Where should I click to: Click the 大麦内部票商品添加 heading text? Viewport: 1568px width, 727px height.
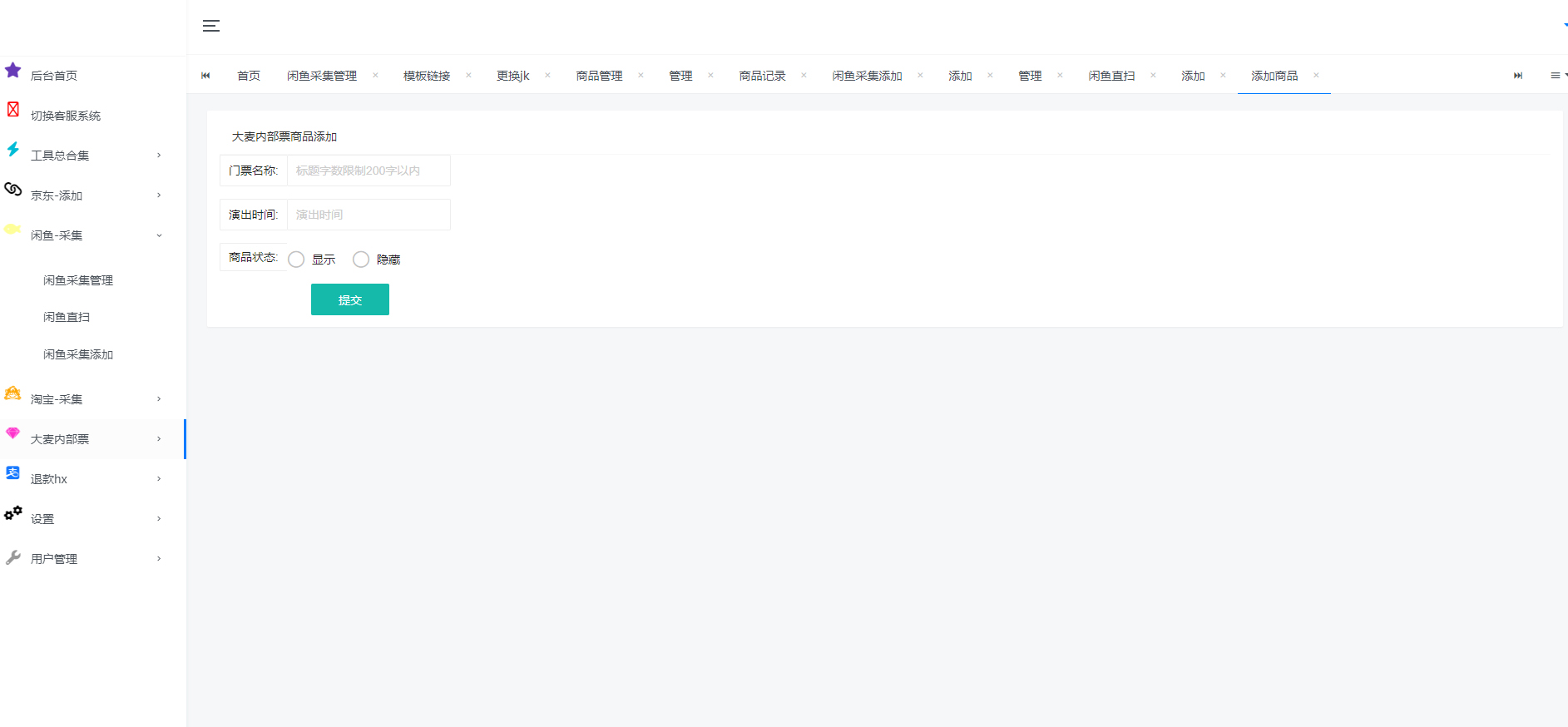tap(284, 136)
